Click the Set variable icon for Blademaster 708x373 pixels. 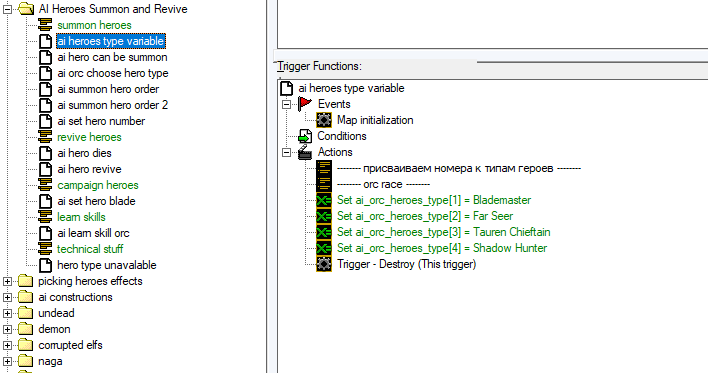324,200
